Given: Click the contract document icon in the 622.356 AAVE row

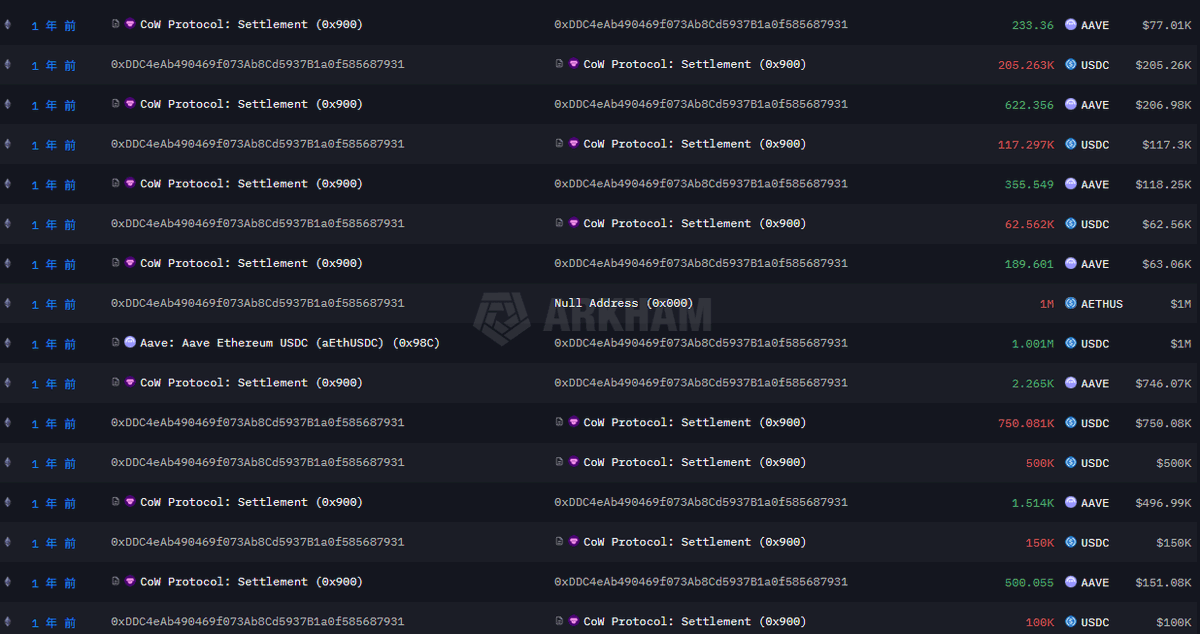Looking at the screenshot, I should coord(116,104).
